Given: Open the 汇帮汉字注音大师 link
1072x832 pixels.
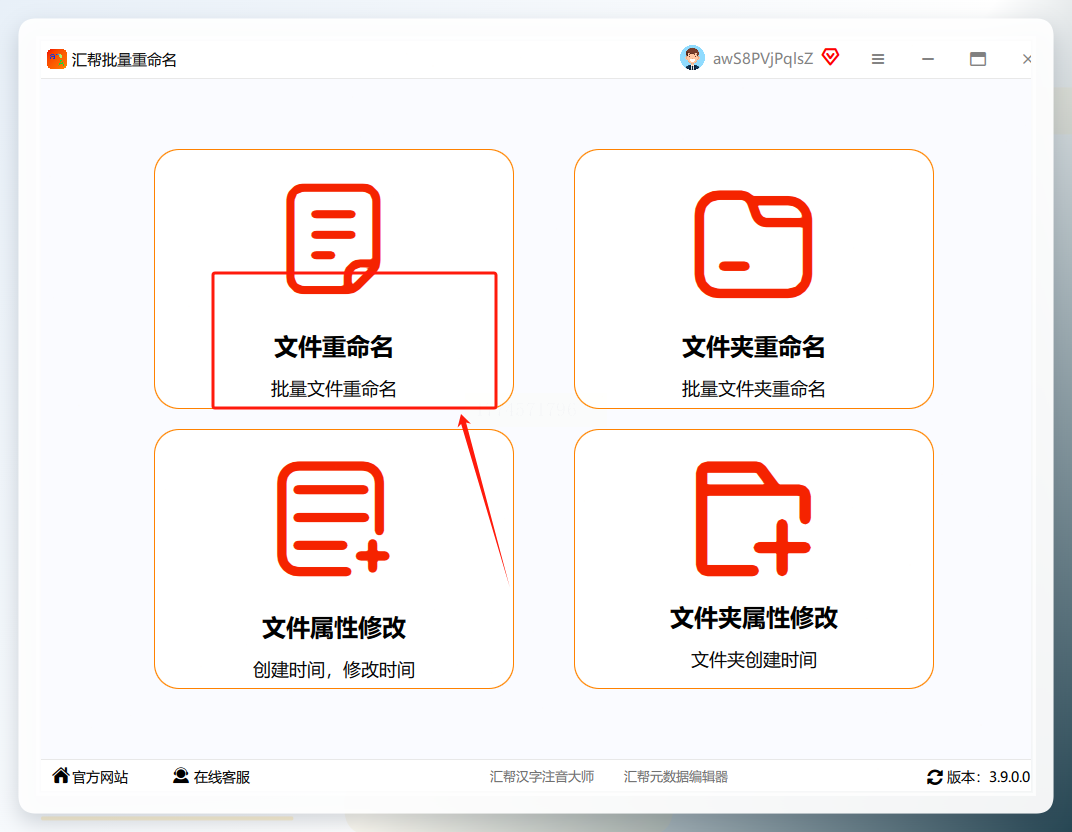Looking at the screenshot, I should (x=541, y=777).
